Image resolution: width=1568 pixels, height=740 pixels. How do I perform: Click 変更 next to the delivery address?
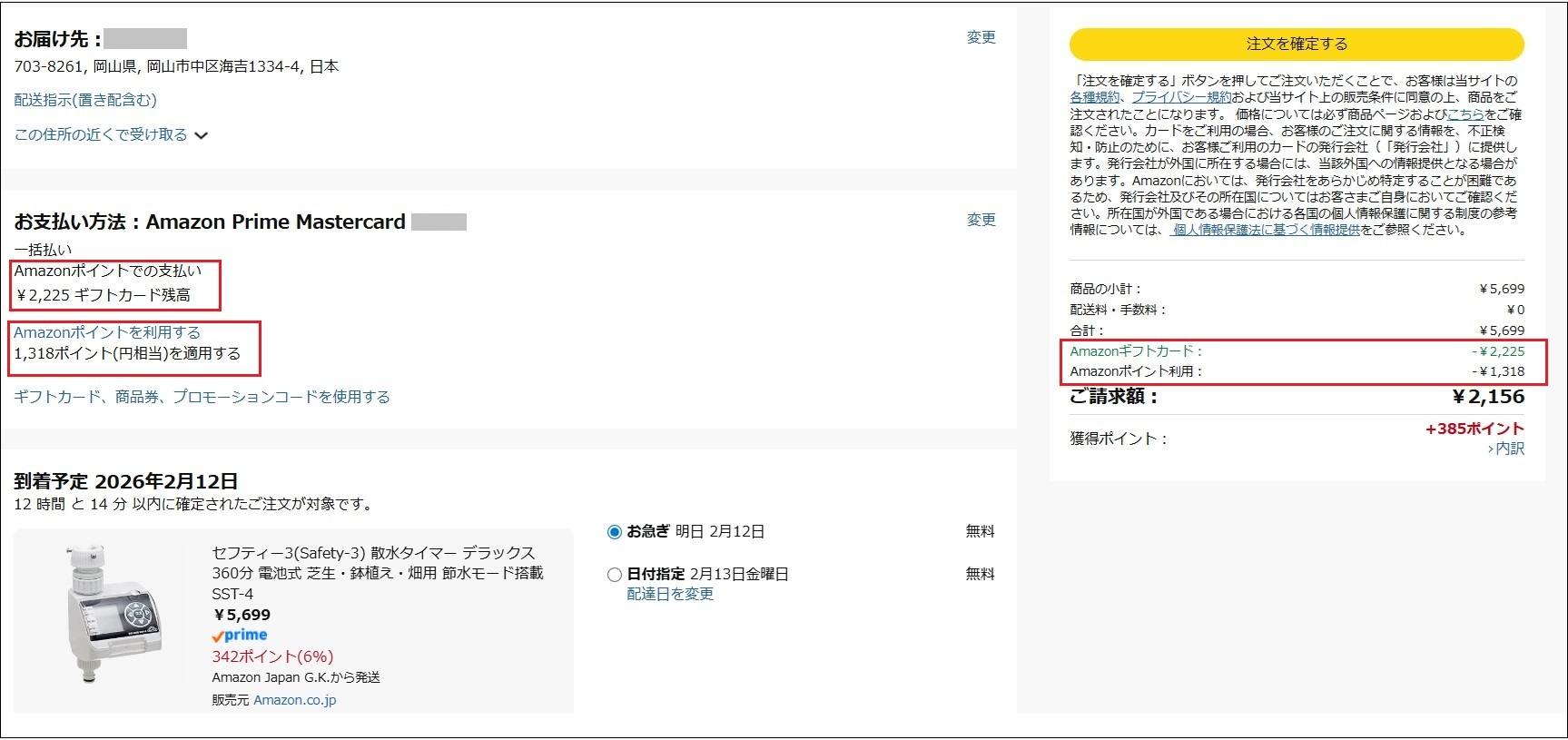point(981,37)
